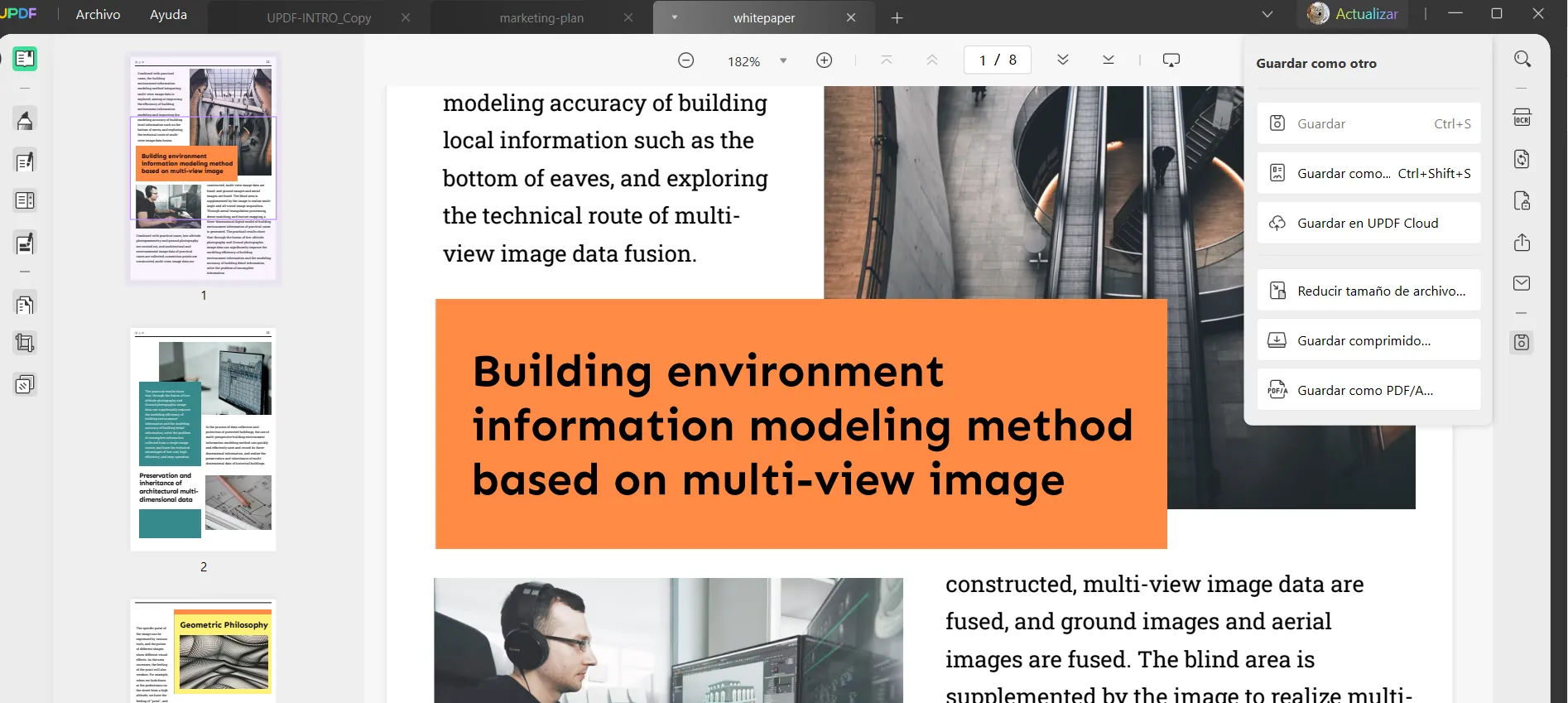Open the Reader mode icon in left sidebar

click(25, 59)
